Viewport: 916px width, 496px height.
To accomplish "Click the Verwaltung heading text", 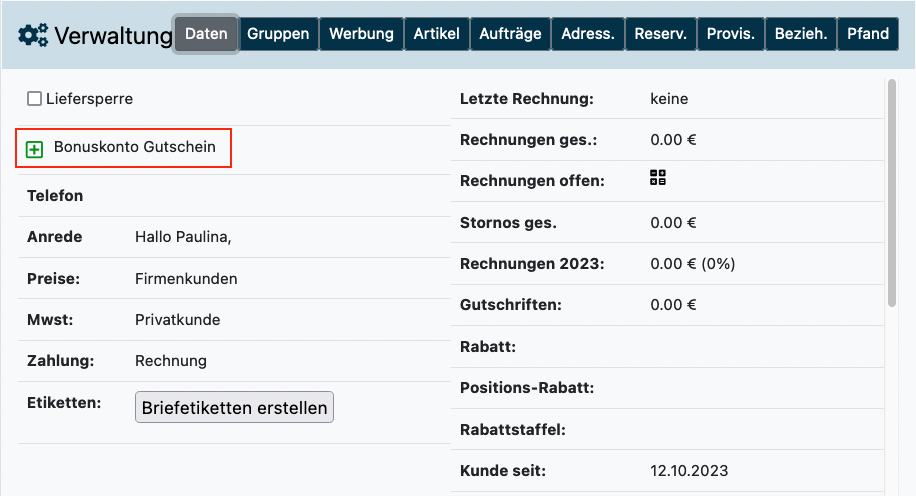I will coord(113,37).
